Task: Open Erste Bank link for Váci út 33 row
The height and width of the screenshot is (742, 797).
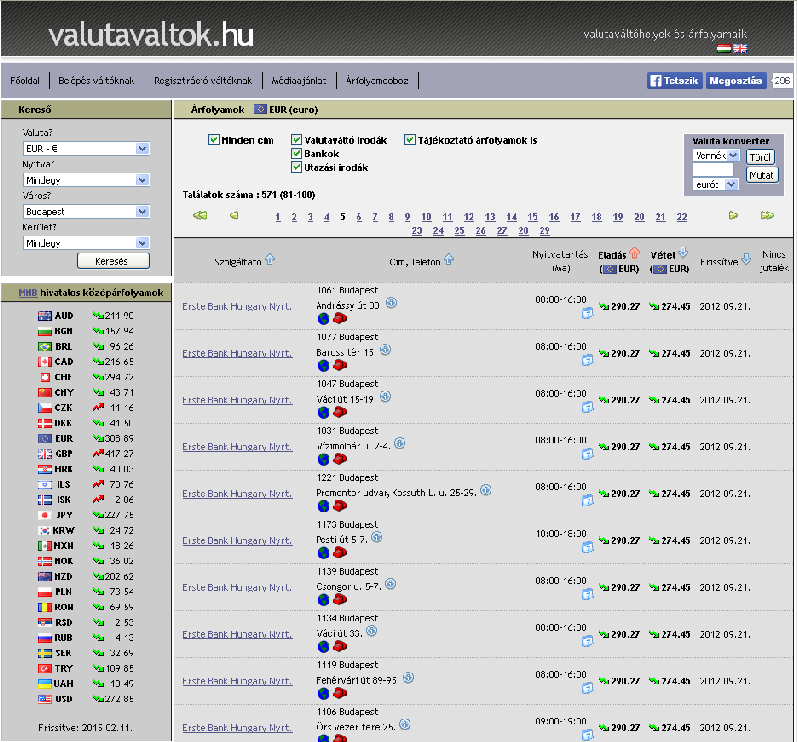Action: point(237,634)
